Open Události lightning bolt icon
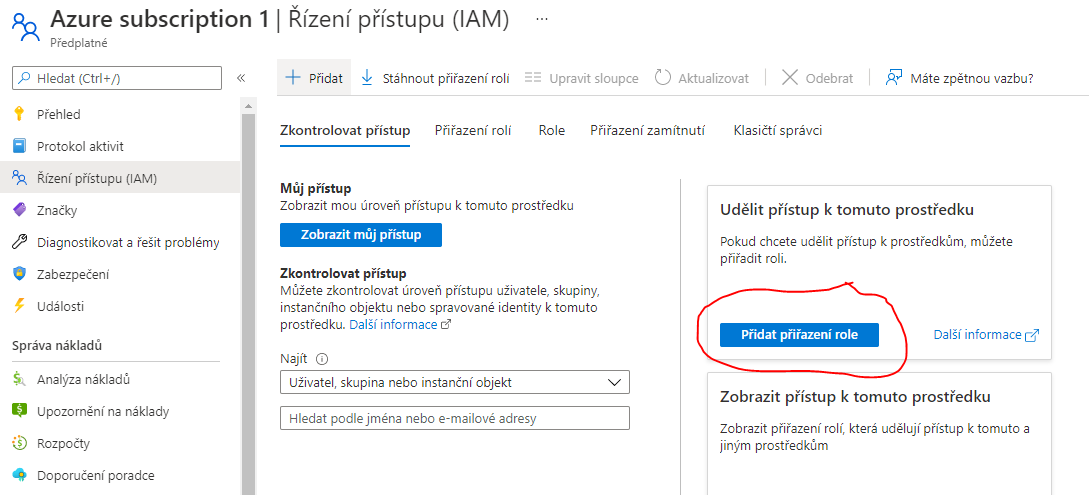This screenshot has width=1089, height=495. 18,306
